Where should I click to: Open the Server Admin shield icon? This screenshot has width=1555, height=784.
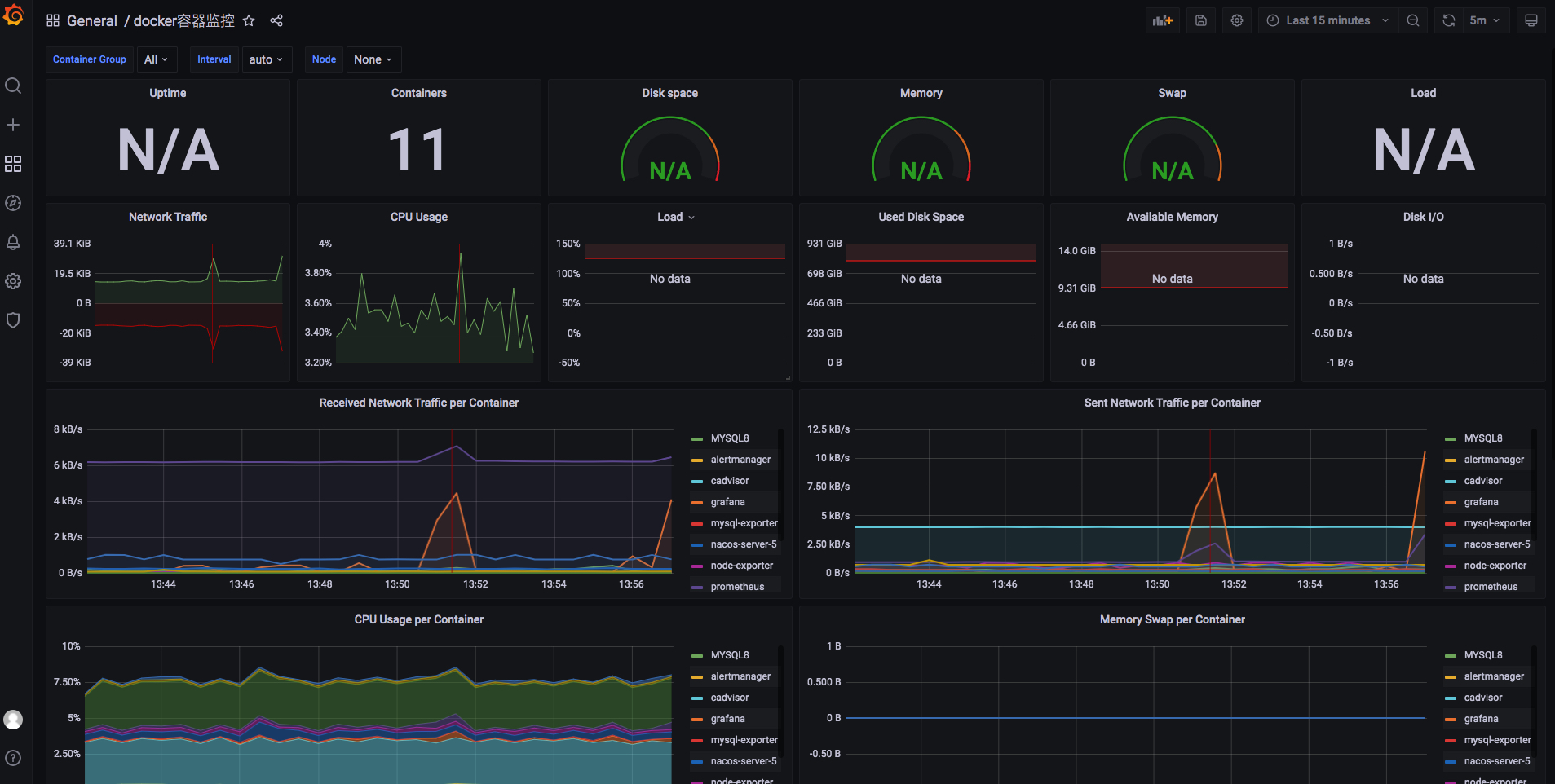click(13, 320)
